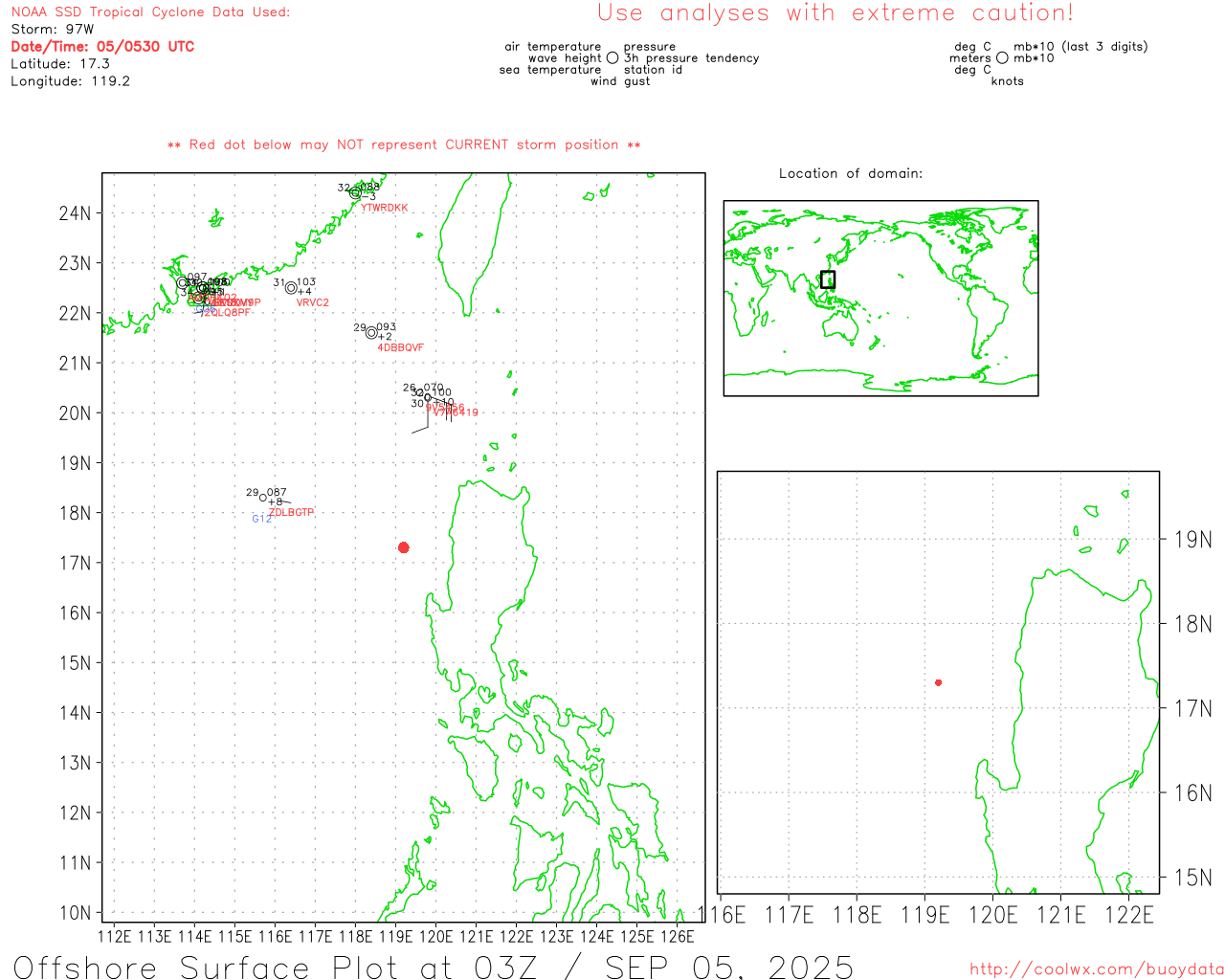Click the 'station id' legend label

point(653,70)
